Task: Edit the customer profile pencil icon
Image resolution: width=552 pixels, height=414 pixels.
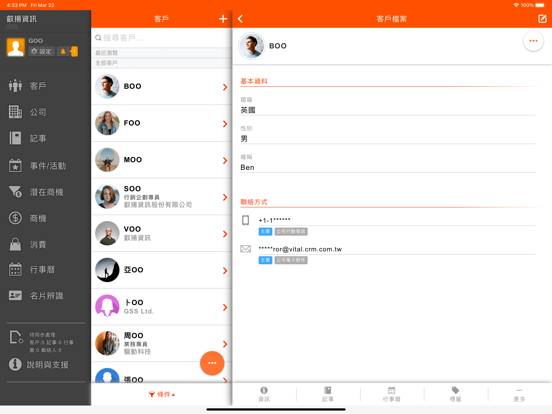Action: click(542, 19)
